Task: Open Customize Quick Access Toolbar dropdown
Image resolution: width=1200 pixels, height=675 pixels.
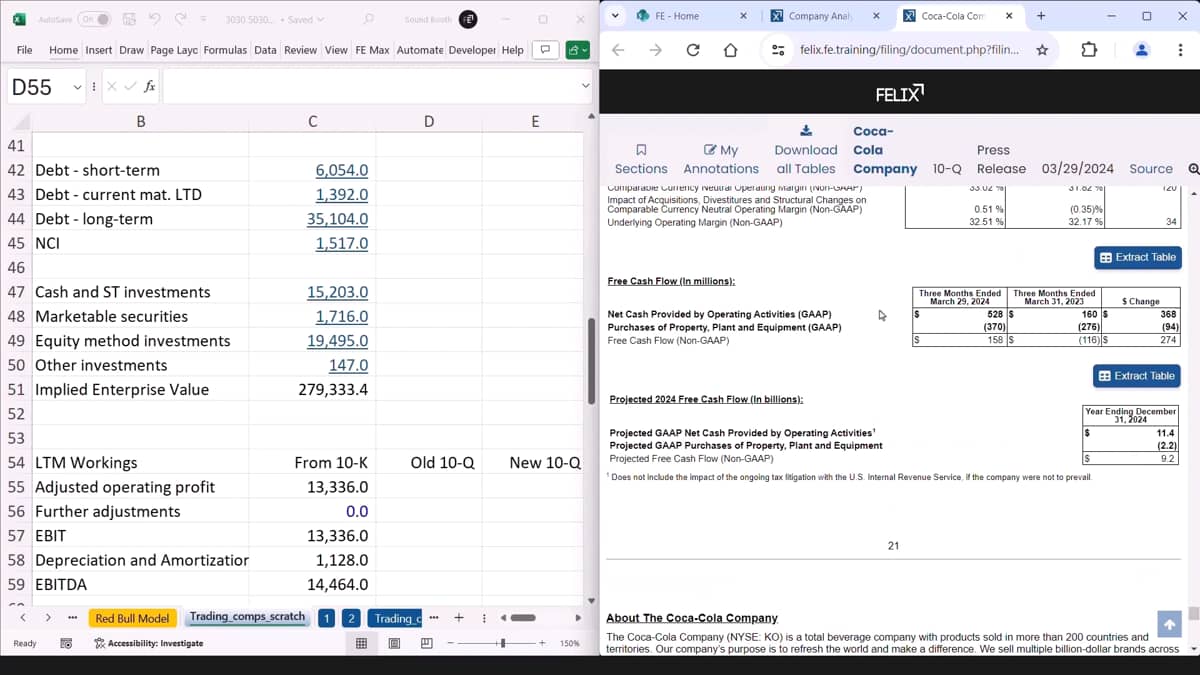Action: (x=204, y=19)
